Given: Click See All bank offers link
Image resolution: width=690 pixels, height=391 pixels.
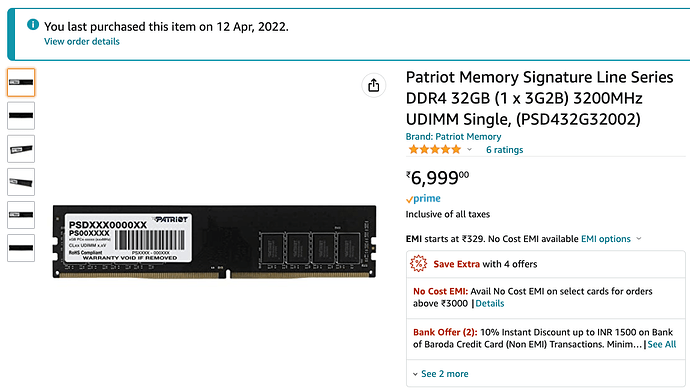Looking at the screenshot, I should tap(661, 344).
